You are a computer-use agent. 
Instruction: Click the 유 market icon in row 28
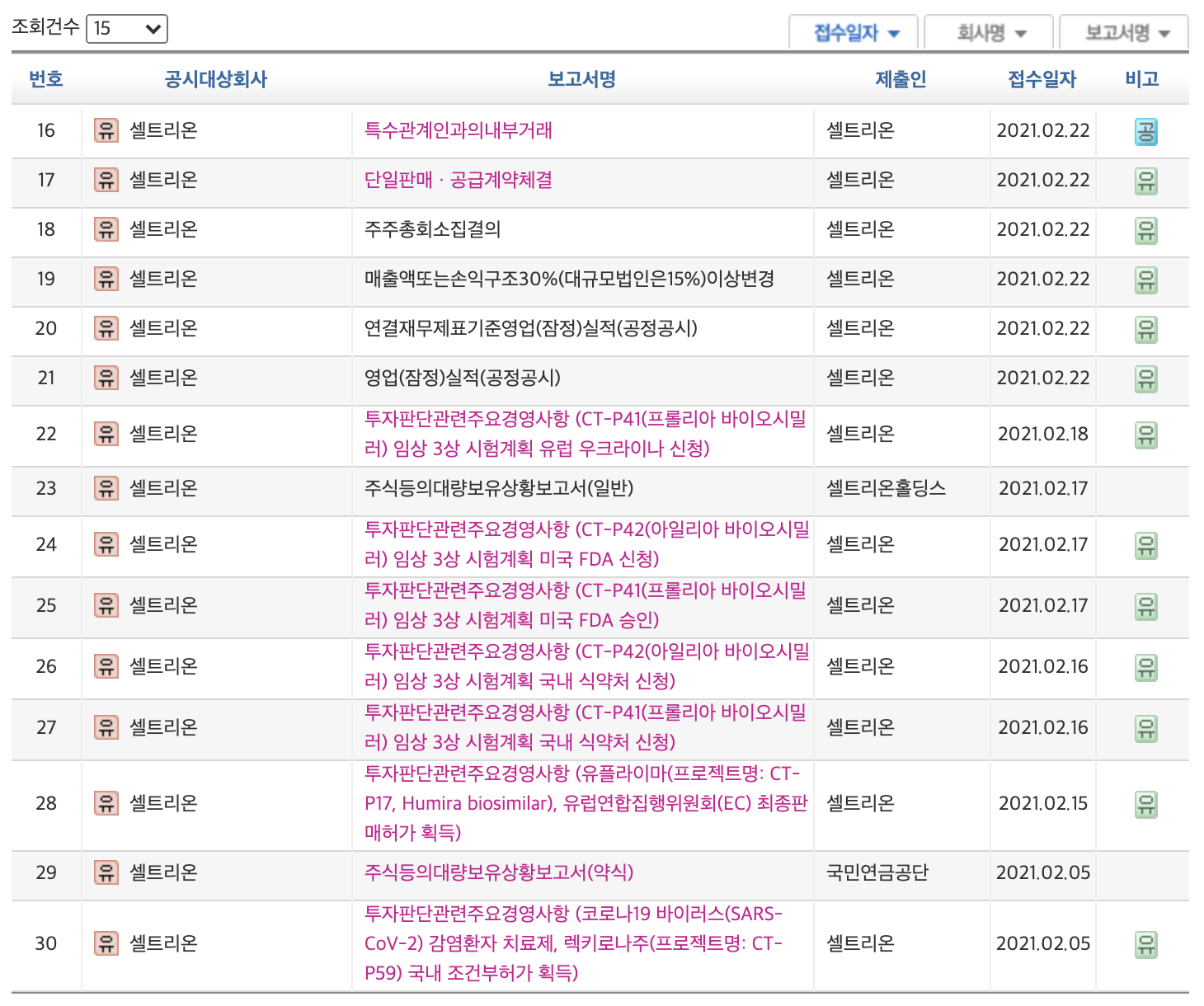106,803
